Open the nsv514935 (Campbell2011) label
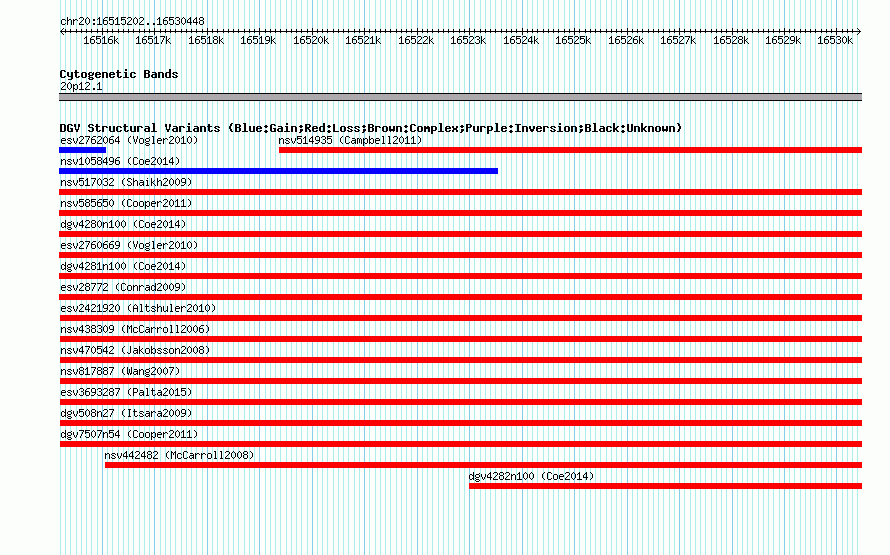 [350, 140]
